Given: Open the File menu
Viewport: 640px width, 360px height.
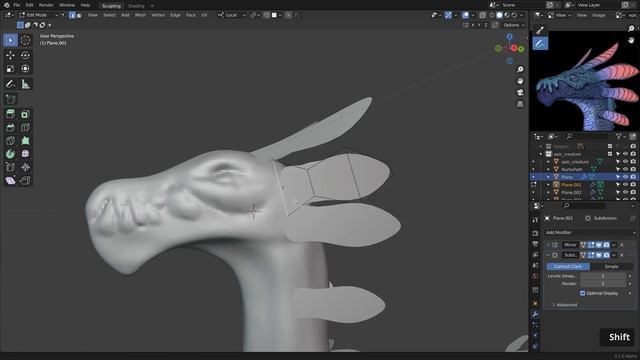Looking at the screenshot, I should click(x=16, y=5).
